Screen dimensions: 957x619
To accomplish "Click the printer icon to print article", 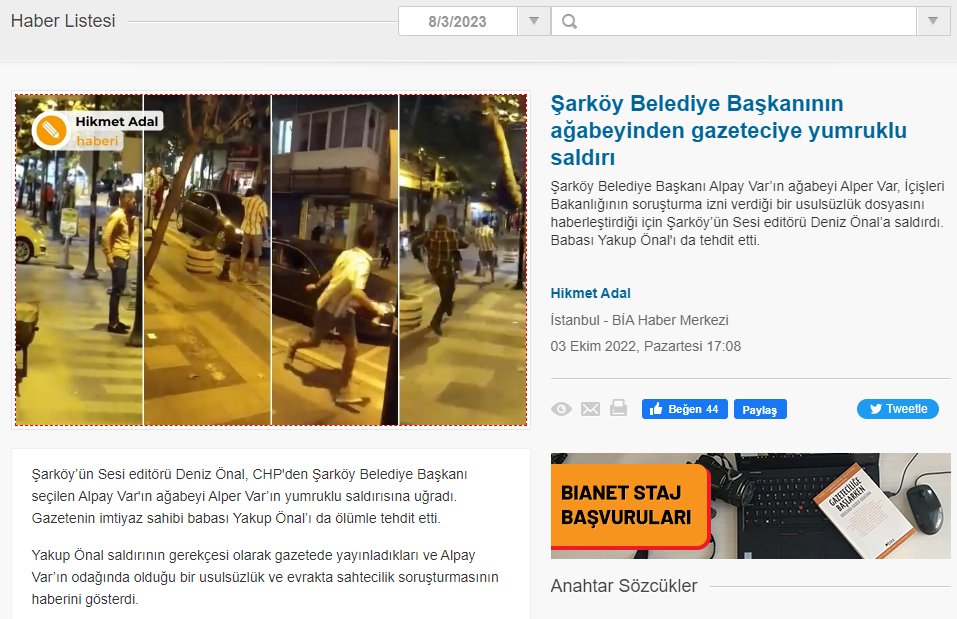I will [x=618, y=408].
